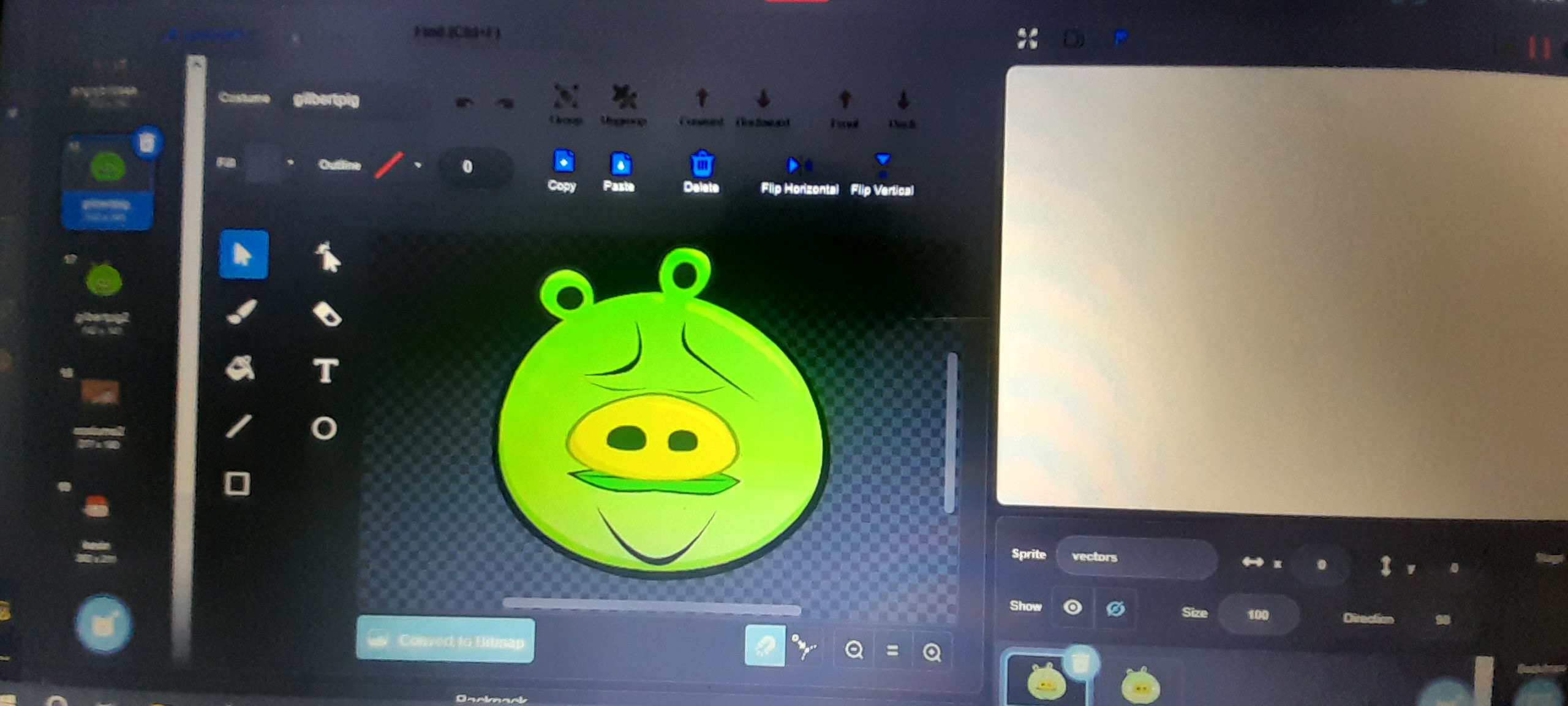Edit the Sprite name field vectors
The width and height of the screenshot is (1568, 706).
coord(1136,556)
